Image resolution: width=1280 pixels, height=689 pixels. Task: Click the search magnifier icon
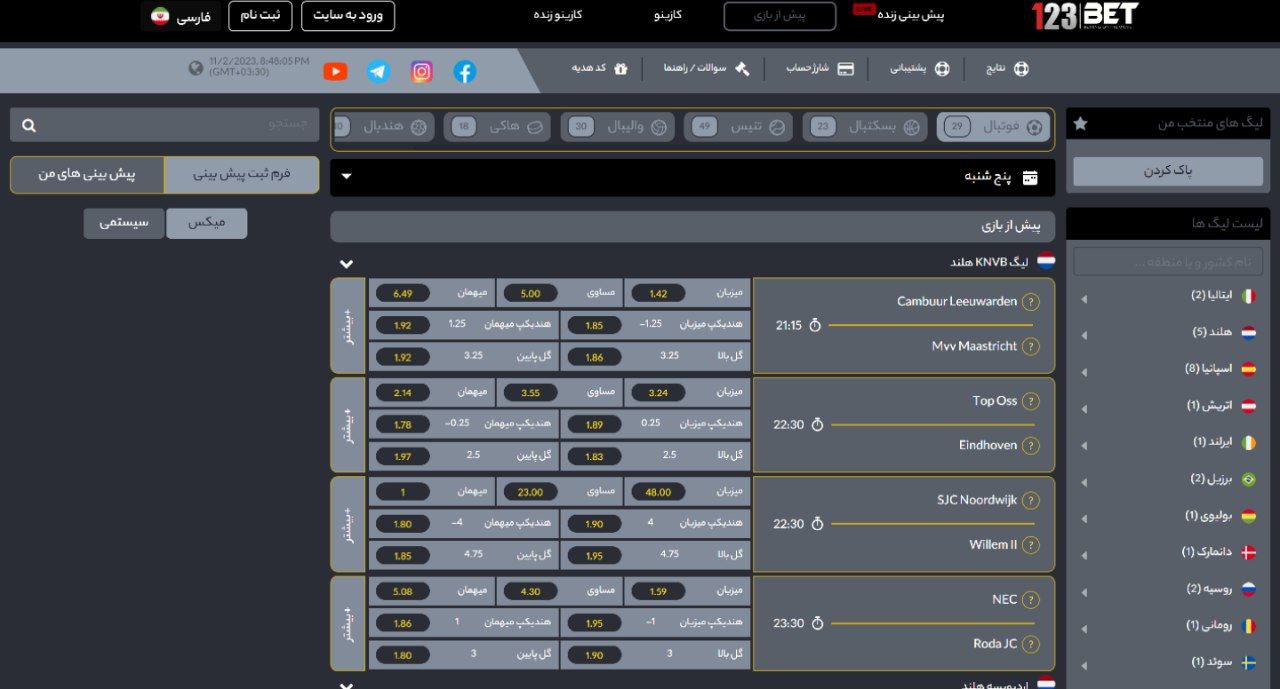(29, 125)
